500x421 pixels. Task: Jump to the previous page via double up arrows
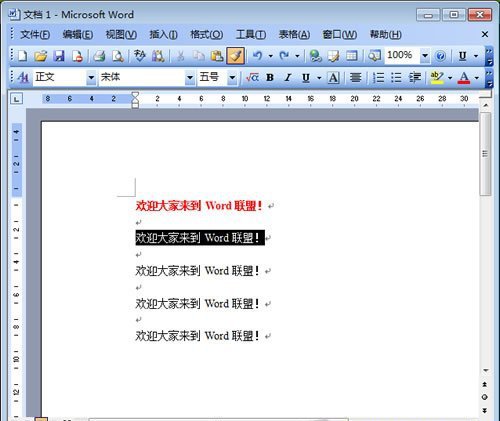pos(485,384)
